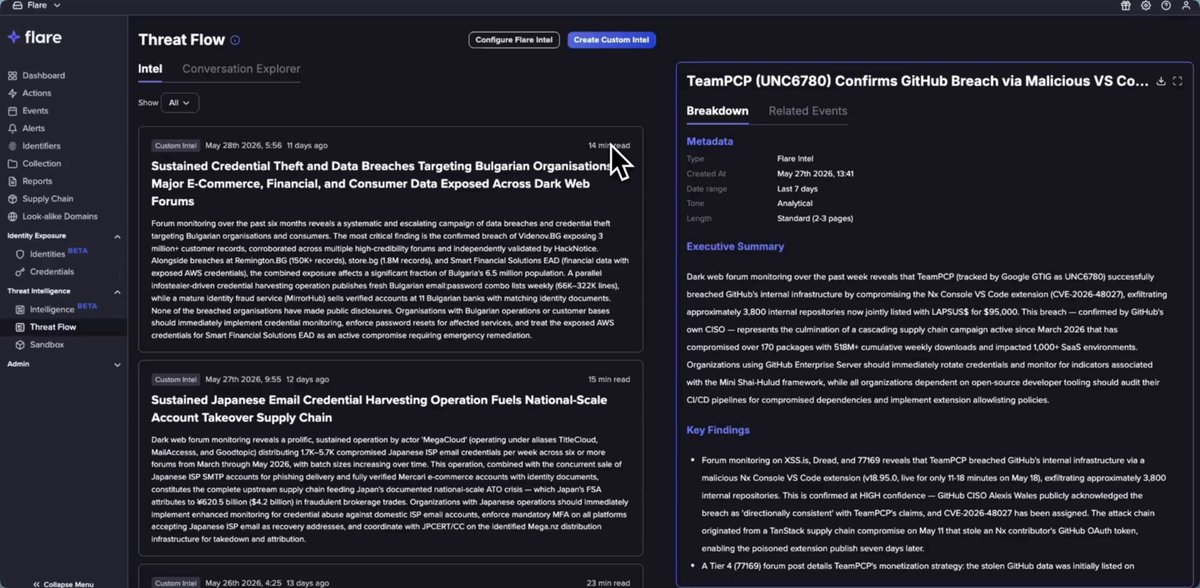
Task: Open the Alerts bell item
Action: 34,128
